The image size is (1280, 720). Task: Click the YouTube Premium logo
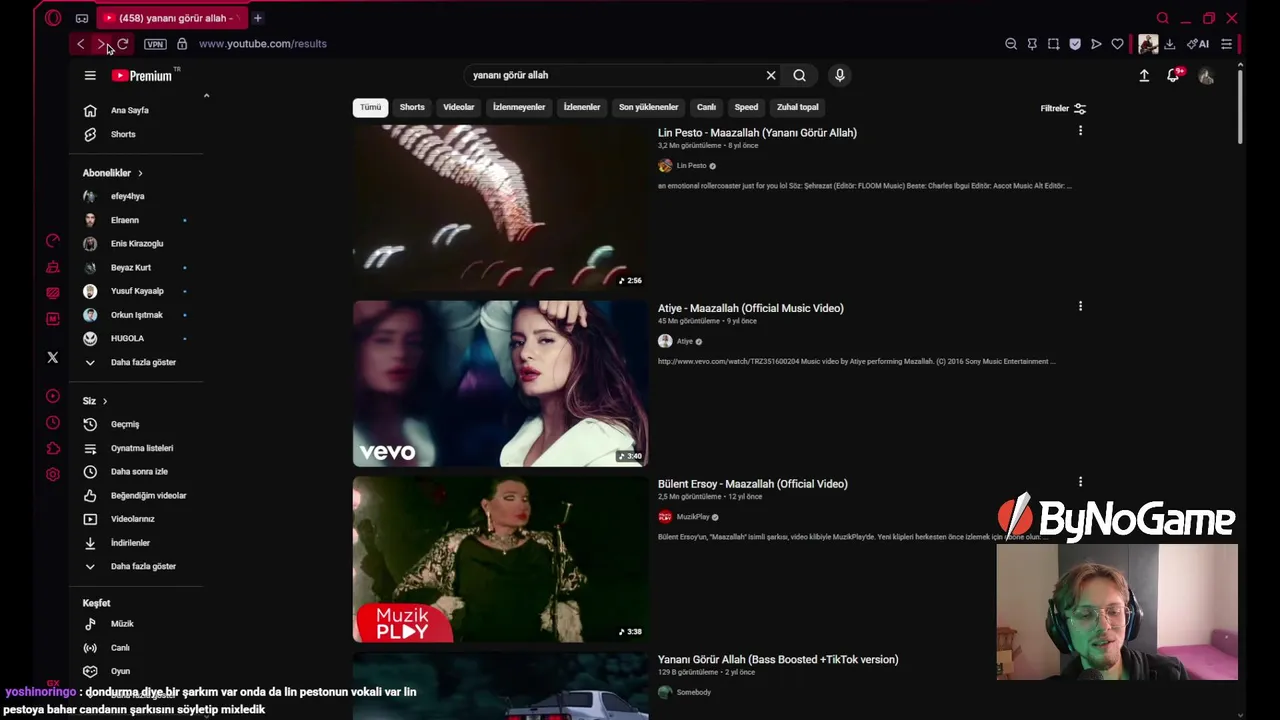144,75
